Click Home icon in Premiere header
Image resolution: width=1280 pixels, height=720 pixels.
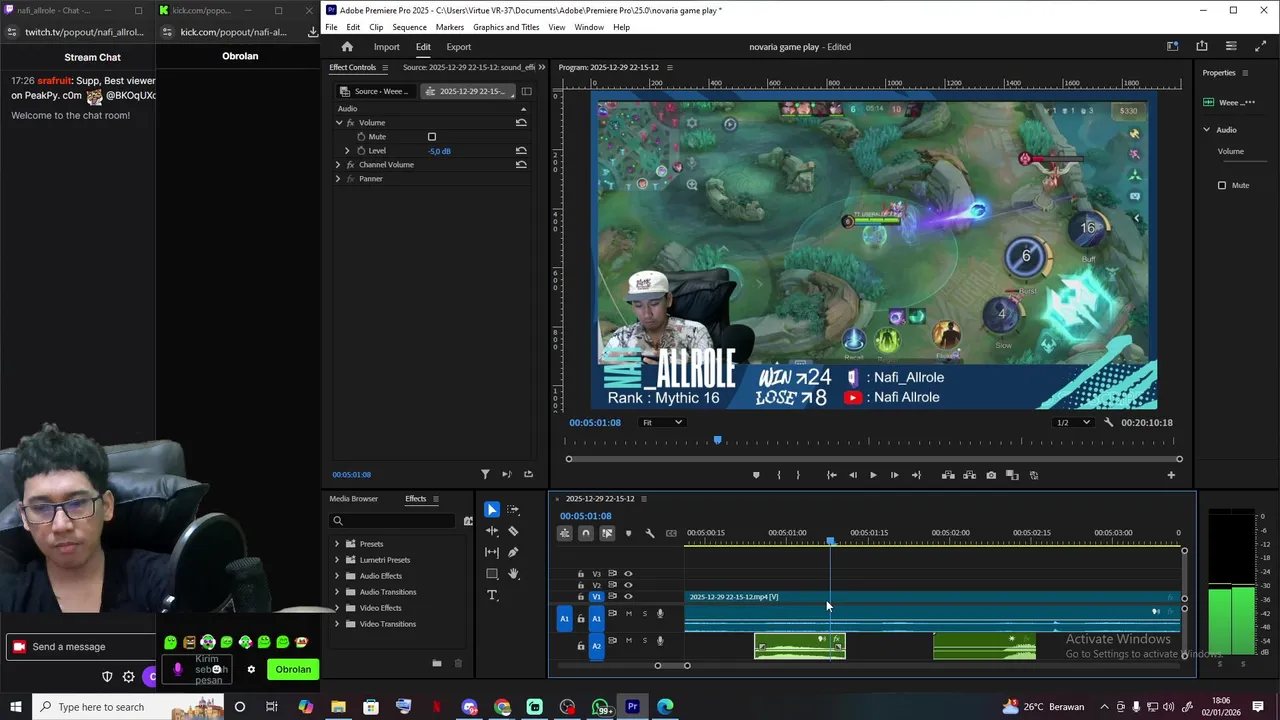pyautogui.click(x=347, y=47)
